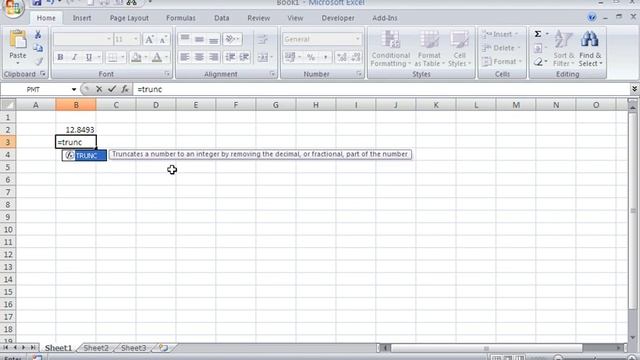Viewport: 640px width, 360px height.
Task: Open the General number format dropdown
Action: coord(358,39)
